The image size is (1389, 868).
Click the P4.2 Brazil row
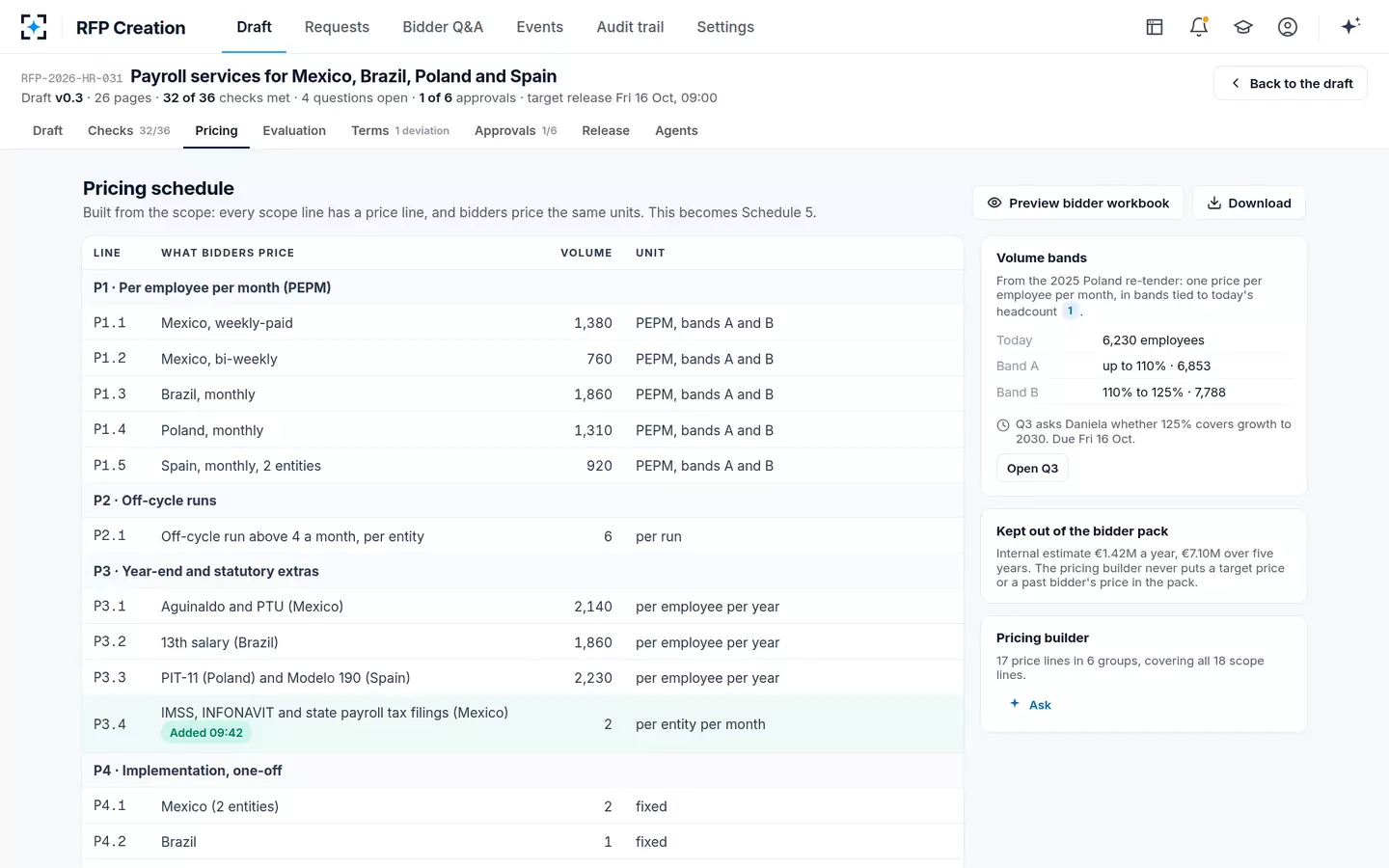[523, 842]
